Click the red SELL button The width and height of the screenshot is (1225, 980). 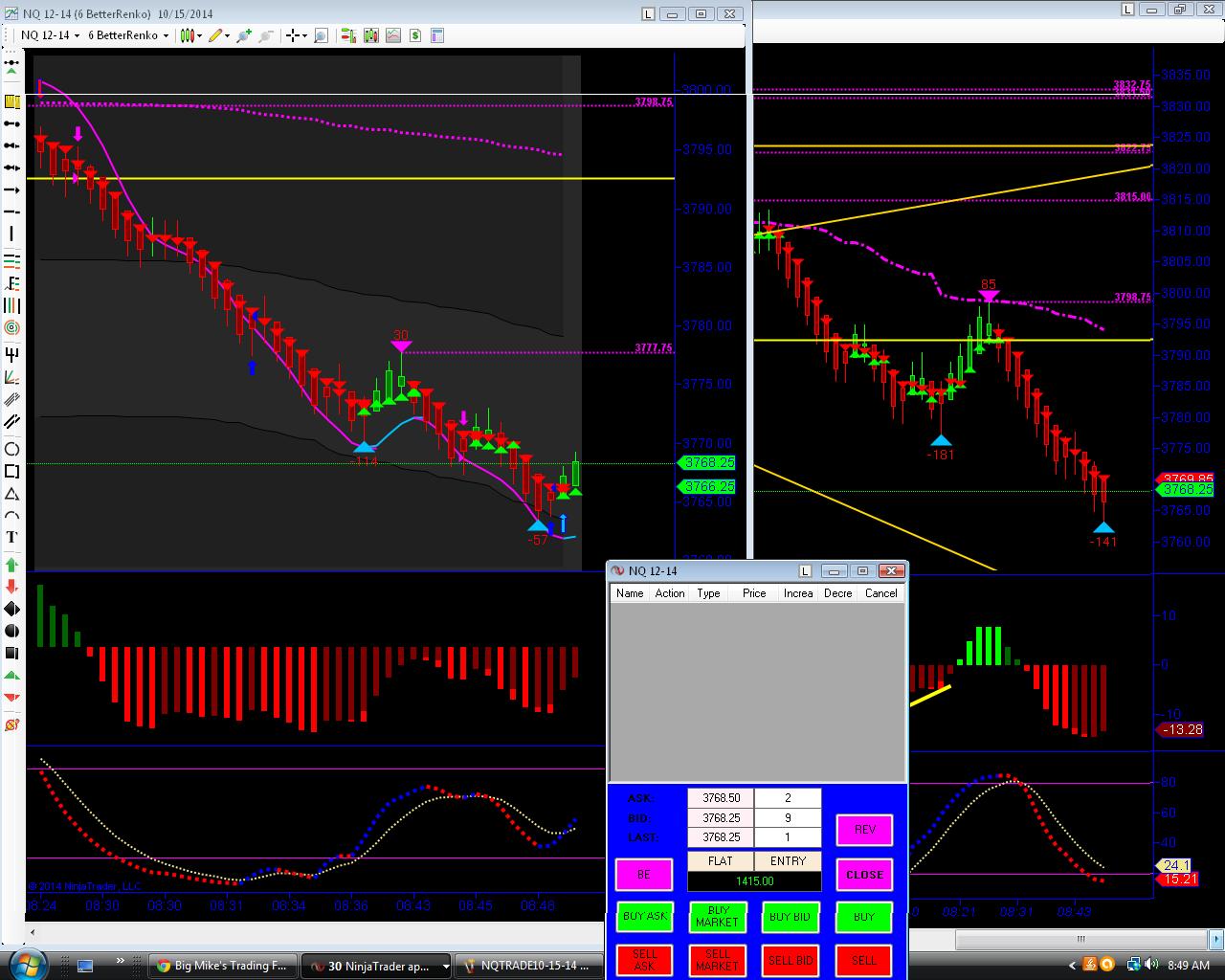point(864,960)
